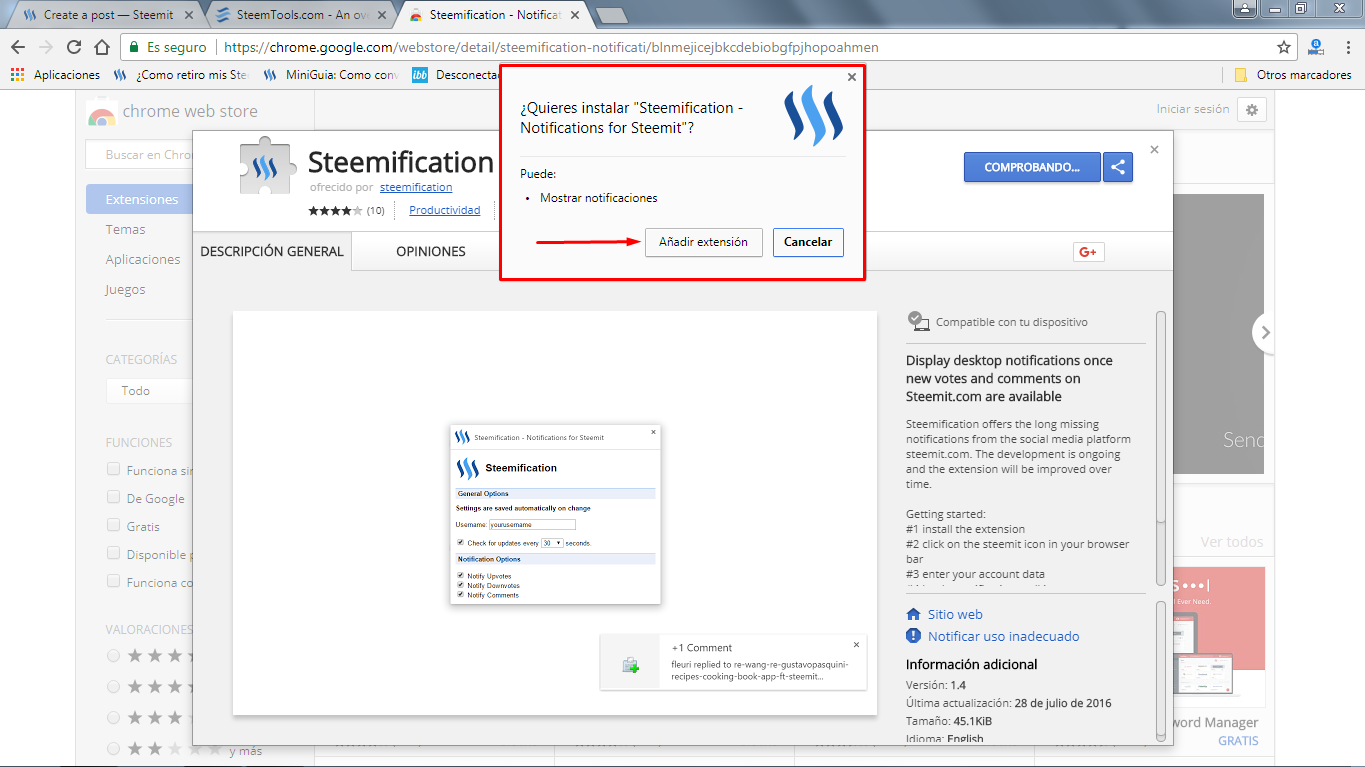Close the Create a post Steemit tab
The image size is (1365, 767).
(189, 15)
